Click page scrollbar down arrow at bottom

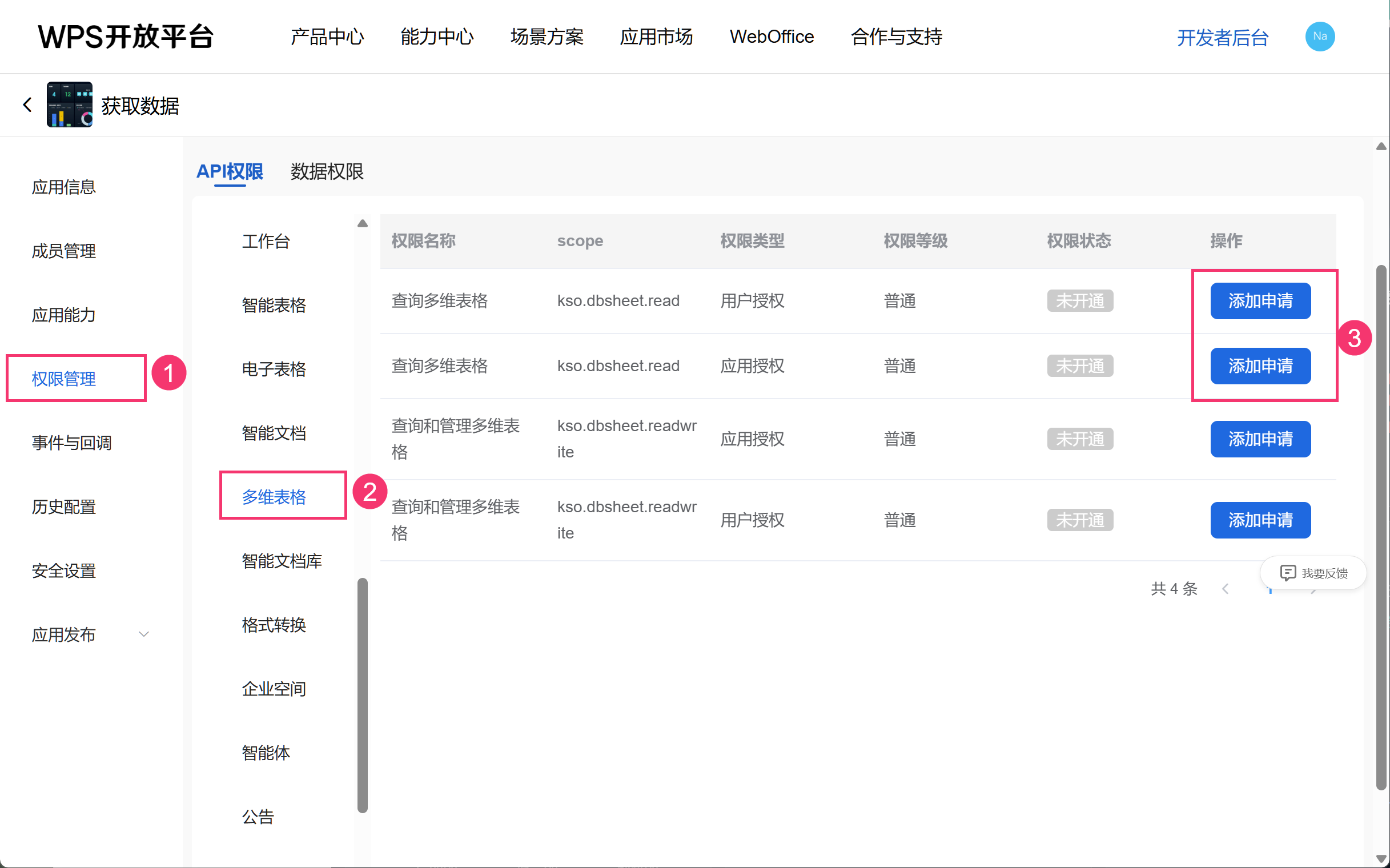(1381, 859)
